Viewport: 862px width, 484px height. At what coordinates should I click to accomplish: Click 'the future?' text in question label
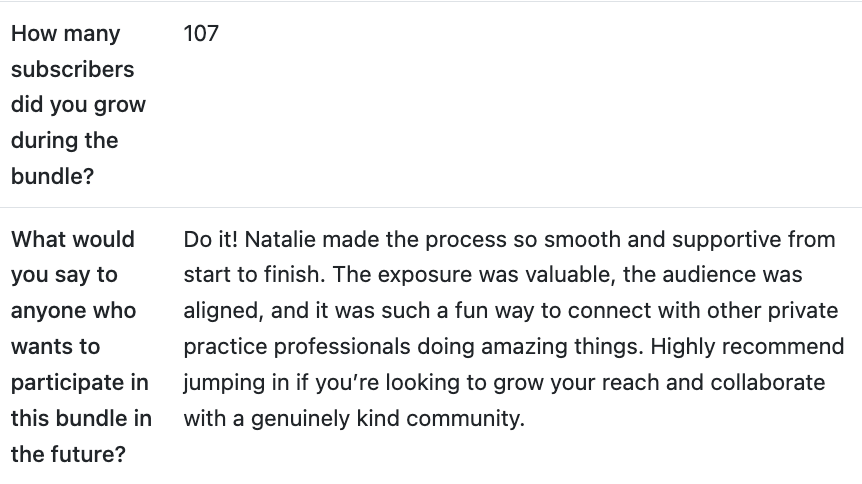pyautogui.click(x=68, y=454)
